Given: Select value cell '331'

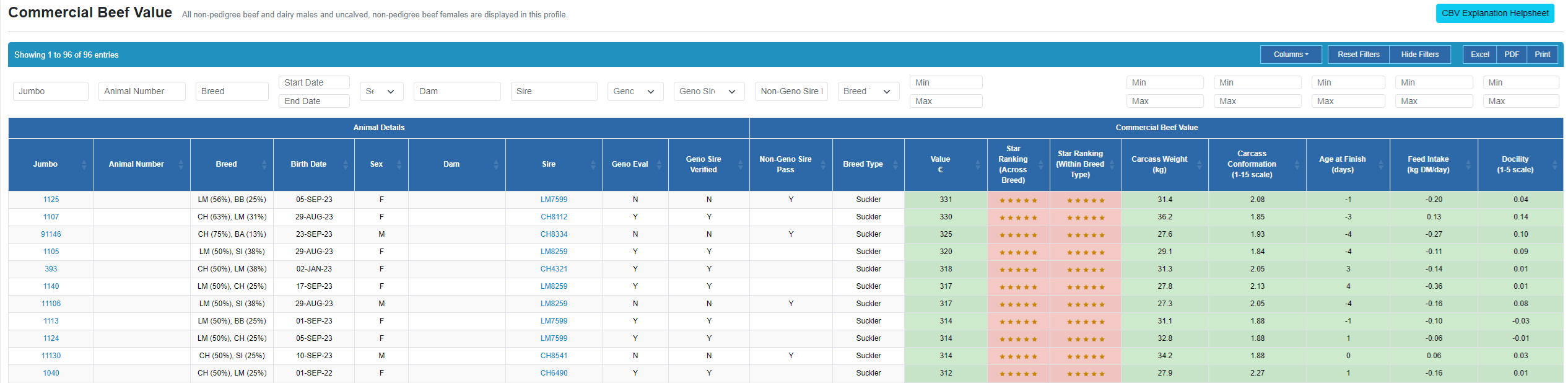Looking at the screenshot, I should (946, 200).
